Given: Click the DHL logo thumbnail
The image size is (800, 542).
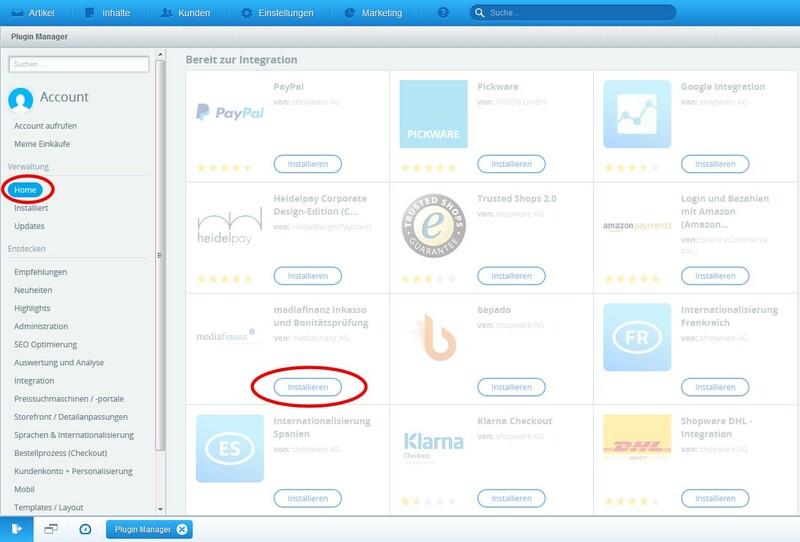Looking at the screenshot, I should [637, 438].
